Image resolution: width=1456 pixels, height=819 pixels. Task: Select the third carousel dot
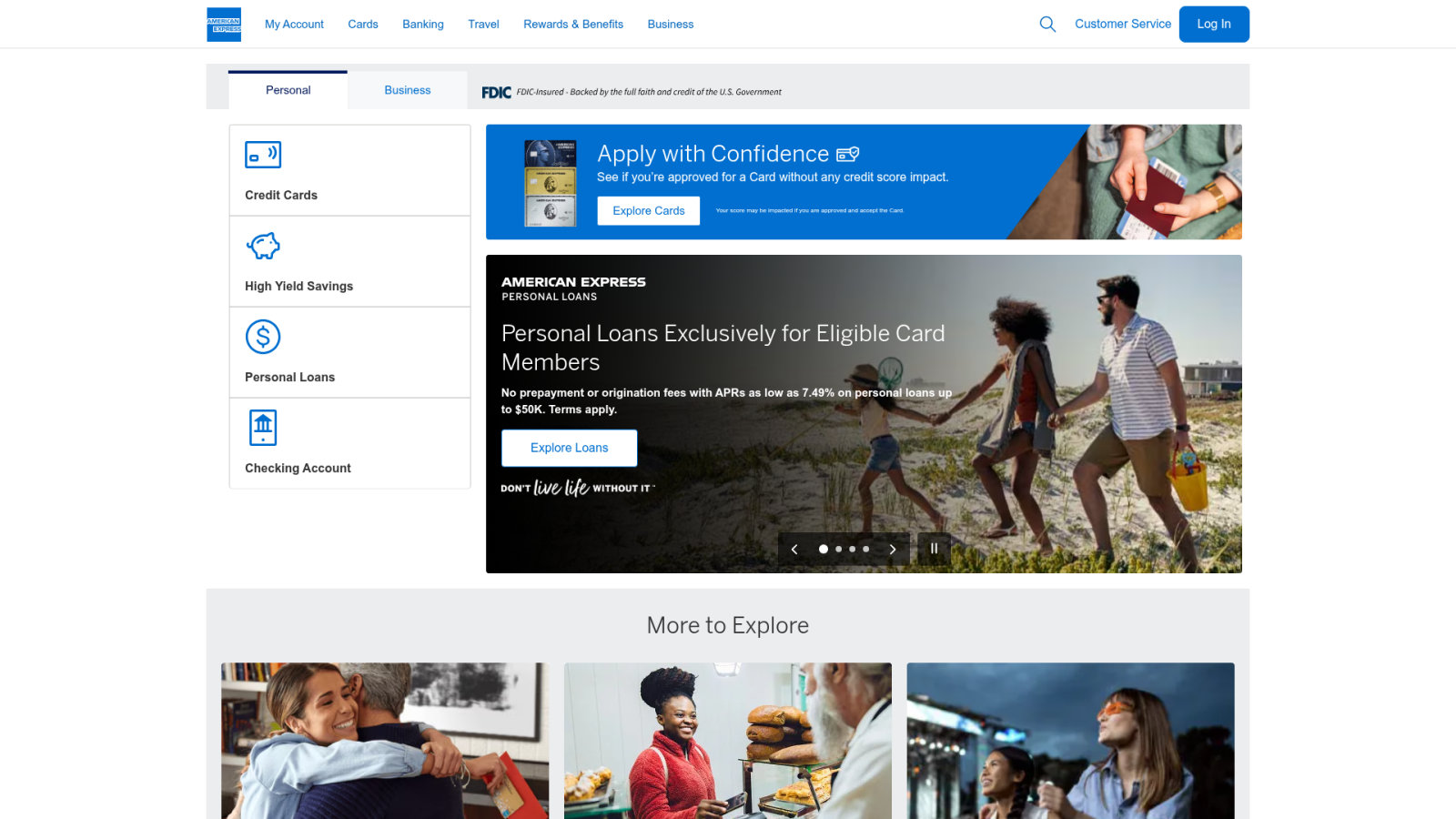852,550
